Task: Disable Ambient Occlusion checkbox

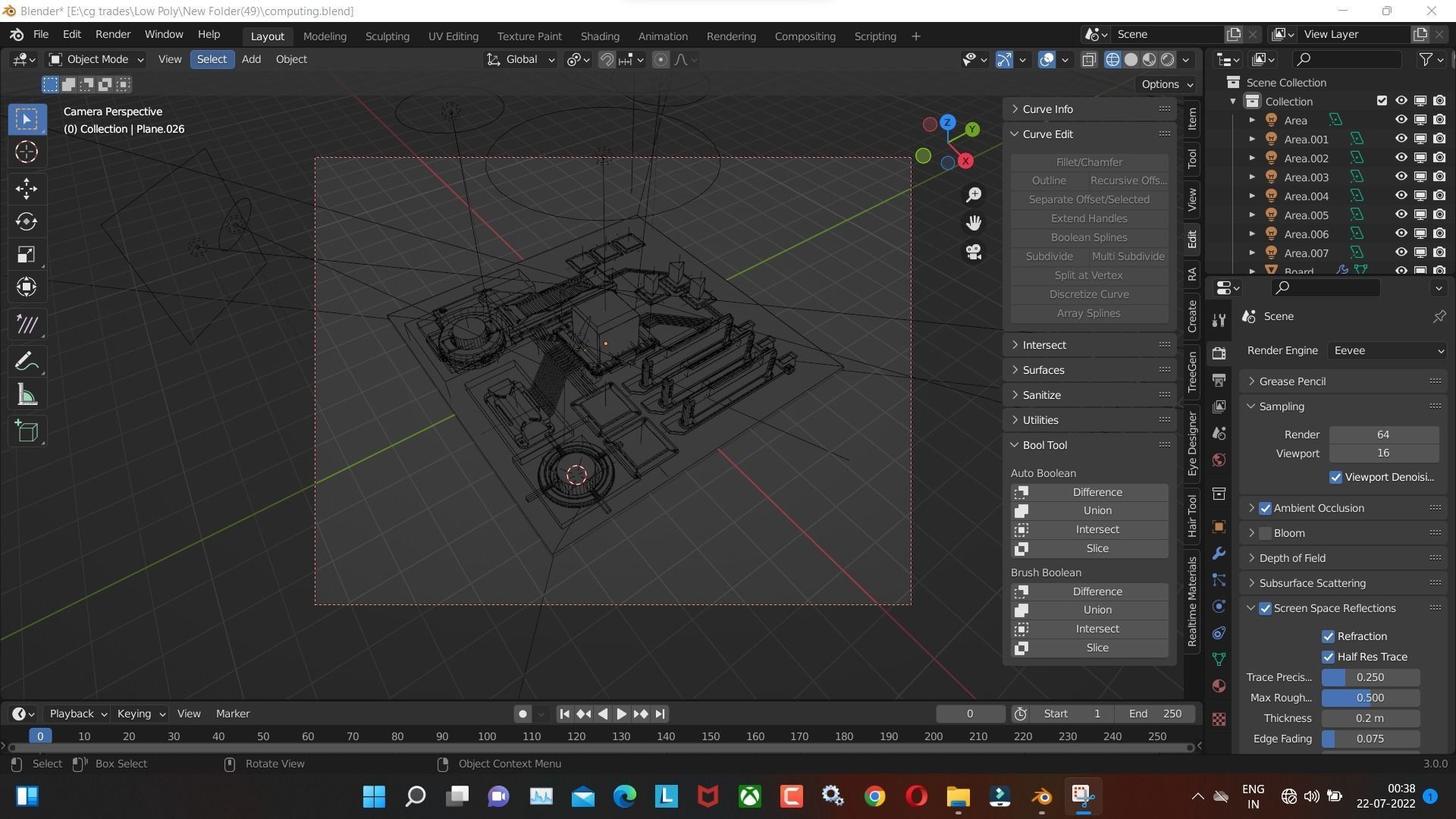Action: coord(1265,508)
